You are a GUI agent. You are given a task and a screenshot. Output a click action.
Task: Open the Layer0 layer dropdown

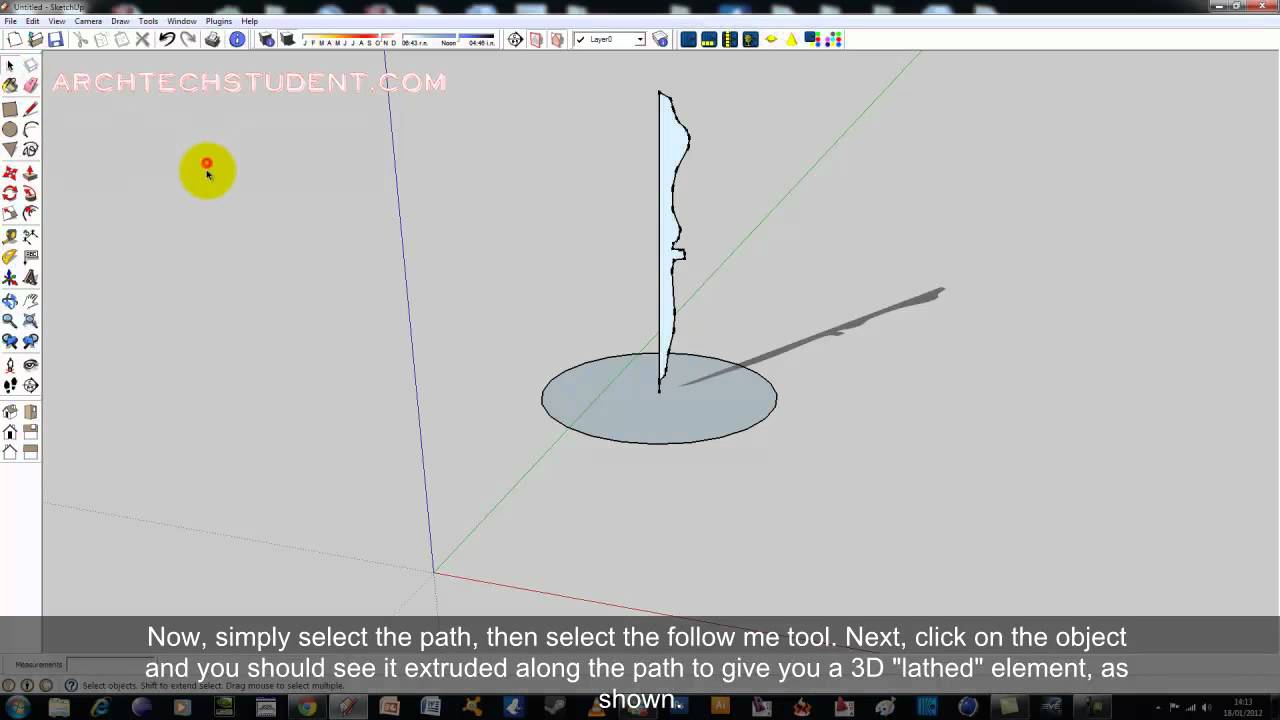641,40
